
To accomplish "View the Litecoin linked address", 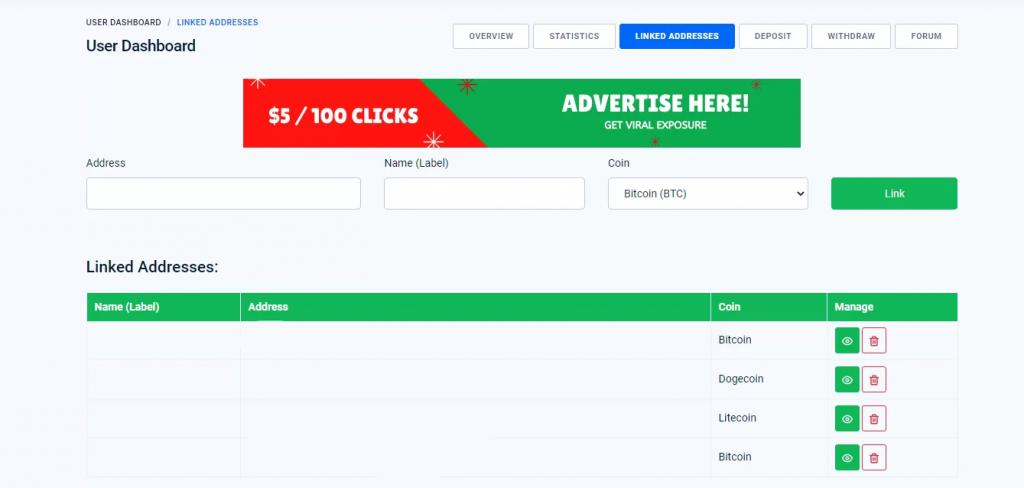I will tap(847, 419).
